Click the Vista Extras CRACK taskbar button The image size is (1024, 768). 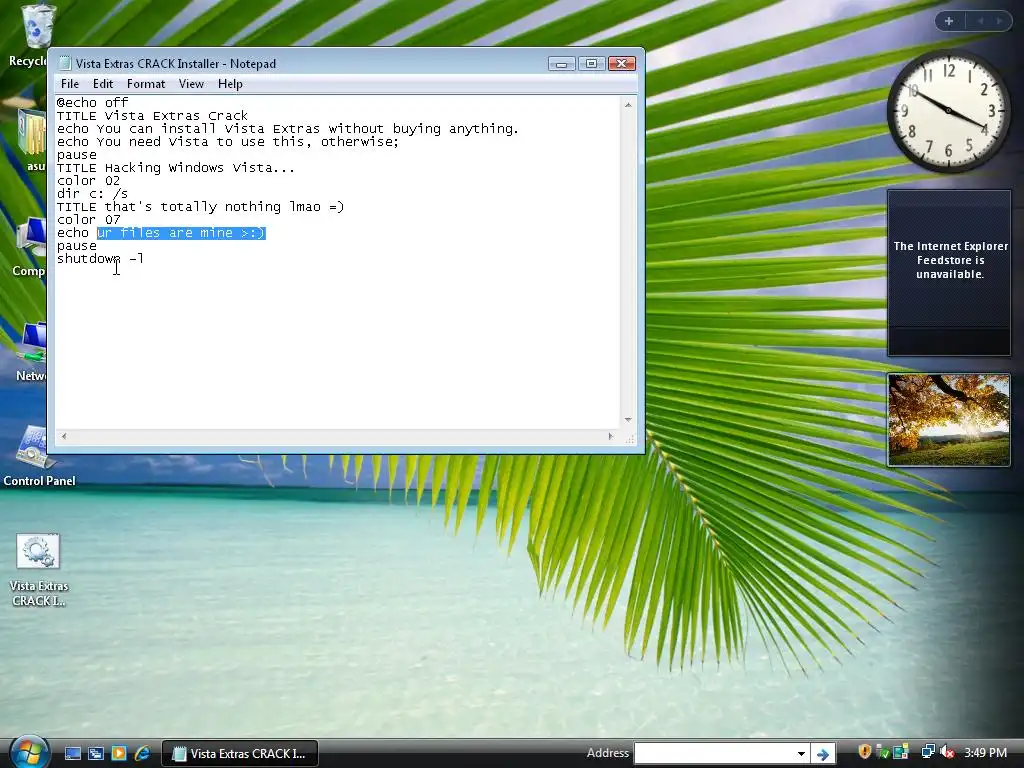(240, 754)
